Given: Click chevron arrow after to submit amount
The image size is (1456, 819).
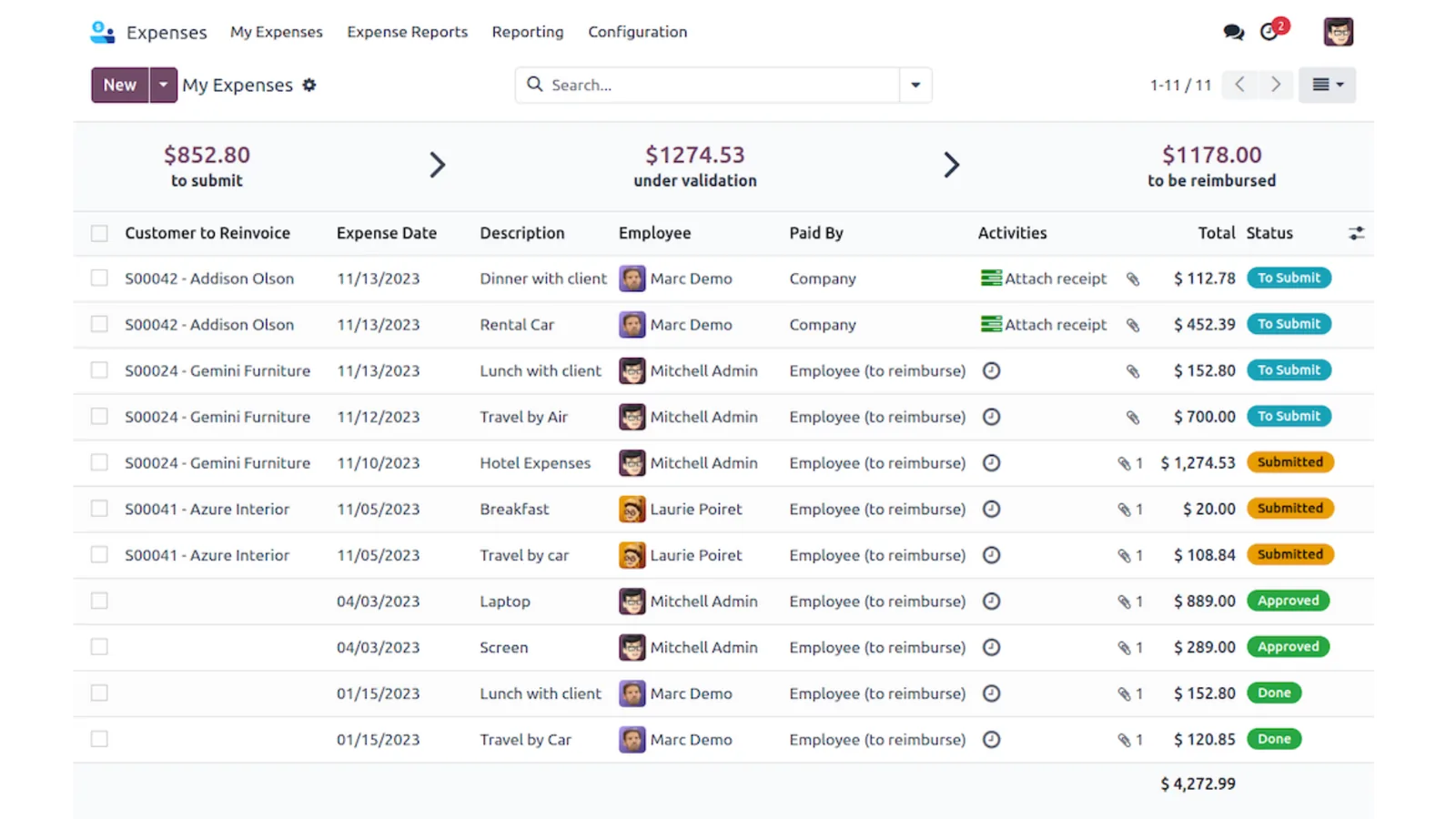Looking at the screenshot, I should tap(437, 165).
